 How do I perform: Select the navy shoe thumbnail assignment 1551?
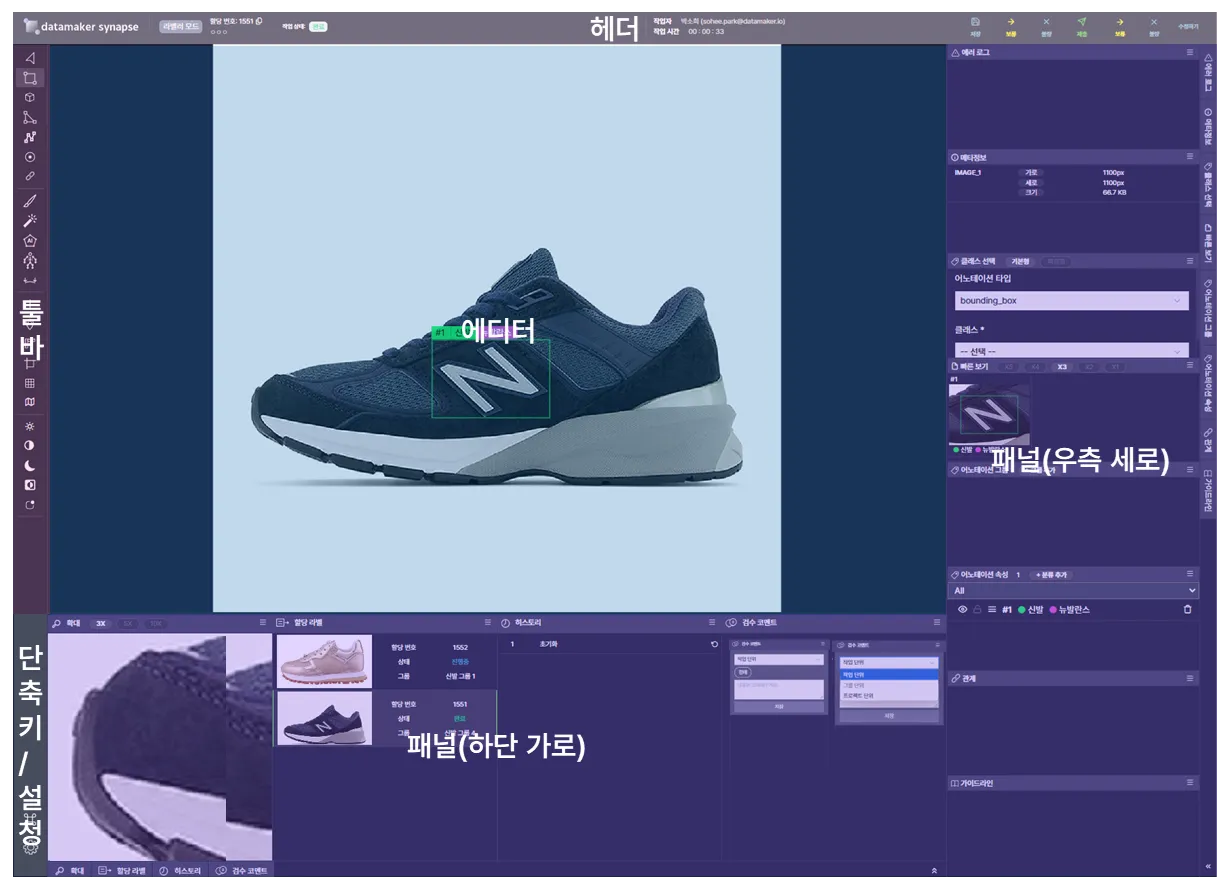tap(324, 717)
